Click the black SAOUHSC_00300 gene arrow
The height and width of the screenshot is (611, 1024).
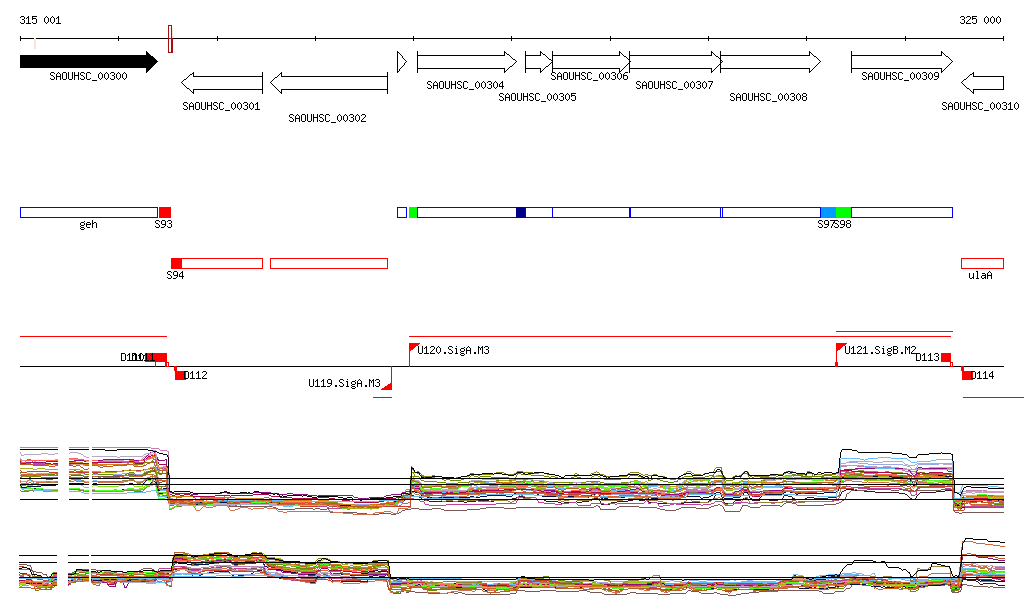click(x=89, y=62)
